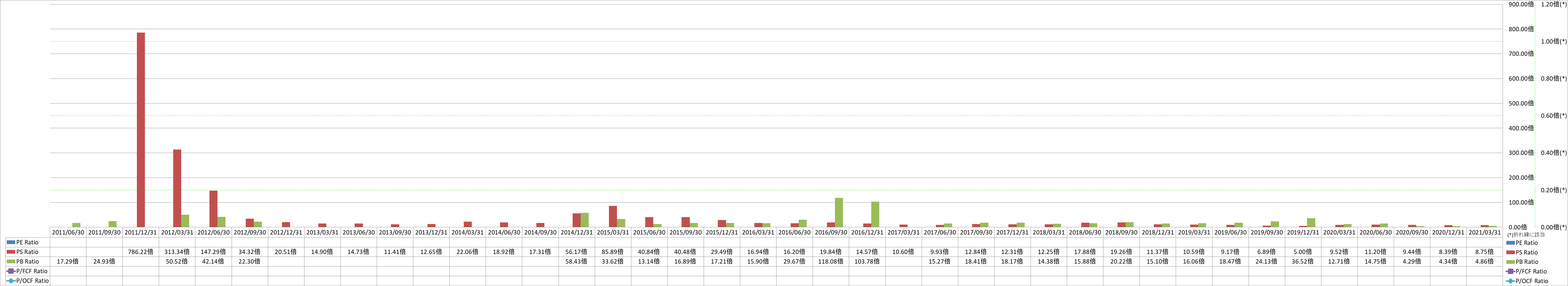This screenshot has width=1568, height=286.
Task: Select the P/OCF Ratio line marker in the data table
Action: click(x=11, y=281)
